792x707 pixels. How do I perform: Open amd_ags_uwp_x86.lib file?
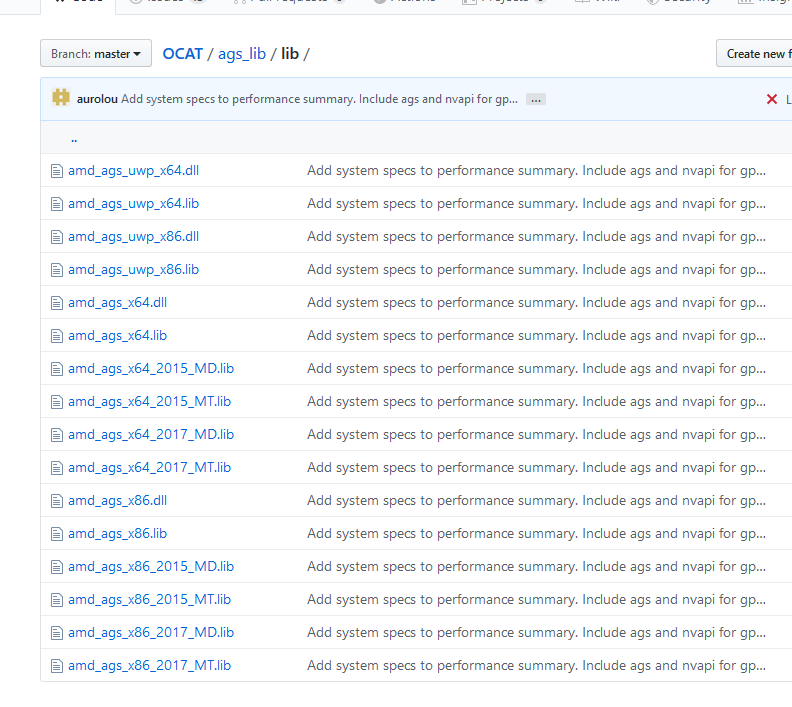(x=134, y=270)
